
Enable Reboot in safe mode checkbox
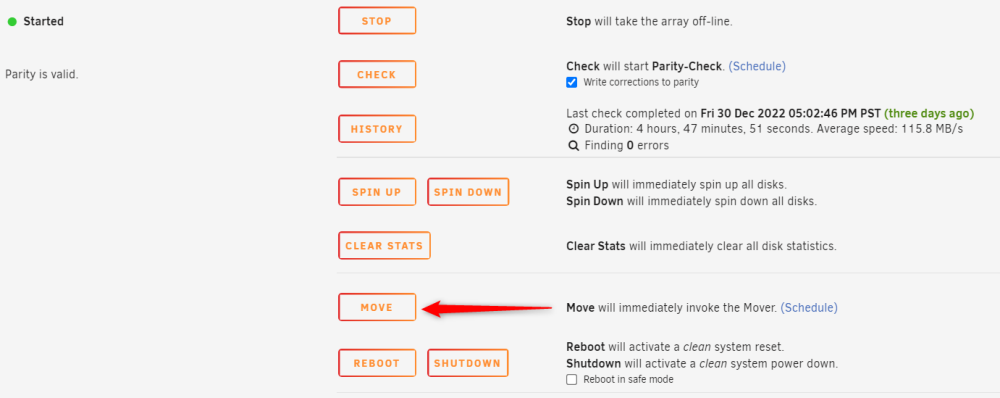(572, 380)
